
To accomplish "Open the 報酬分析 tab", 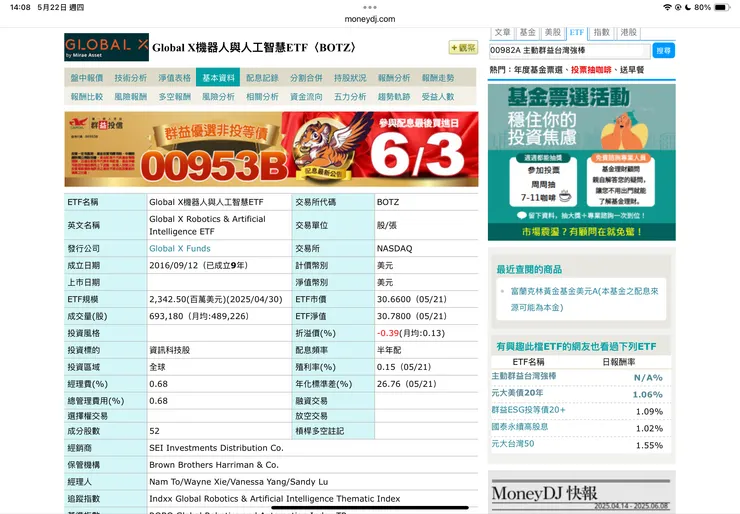I will coord(394,78).
